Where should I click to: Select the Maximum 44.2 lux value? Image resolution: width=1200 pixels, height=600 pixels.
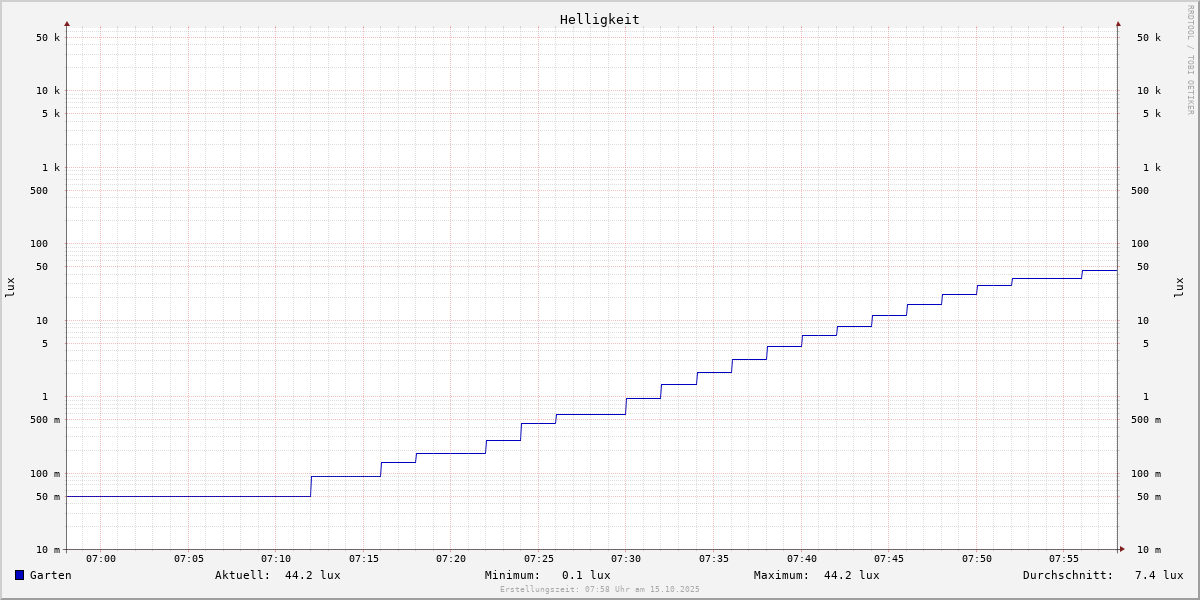tap(851, 575)
